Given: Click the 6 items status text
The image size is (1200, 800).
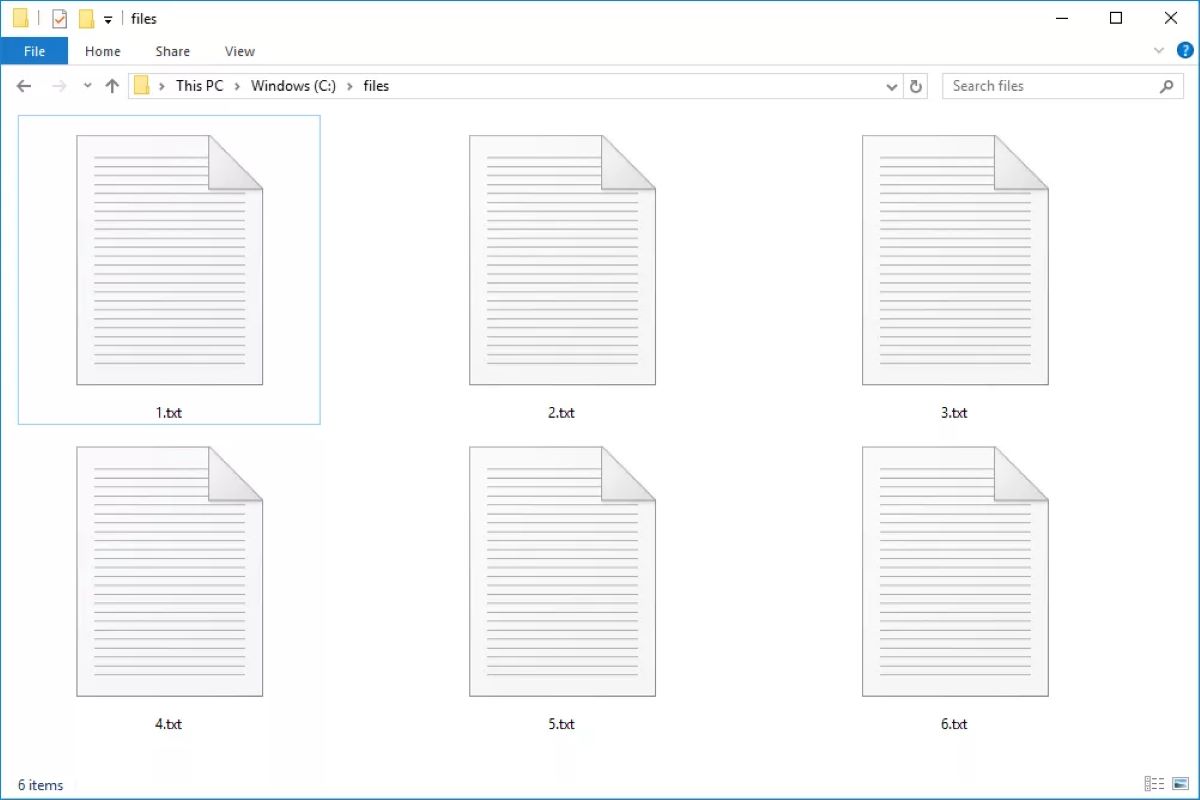Looking at the screenshot, I should (x=41, y=785).
